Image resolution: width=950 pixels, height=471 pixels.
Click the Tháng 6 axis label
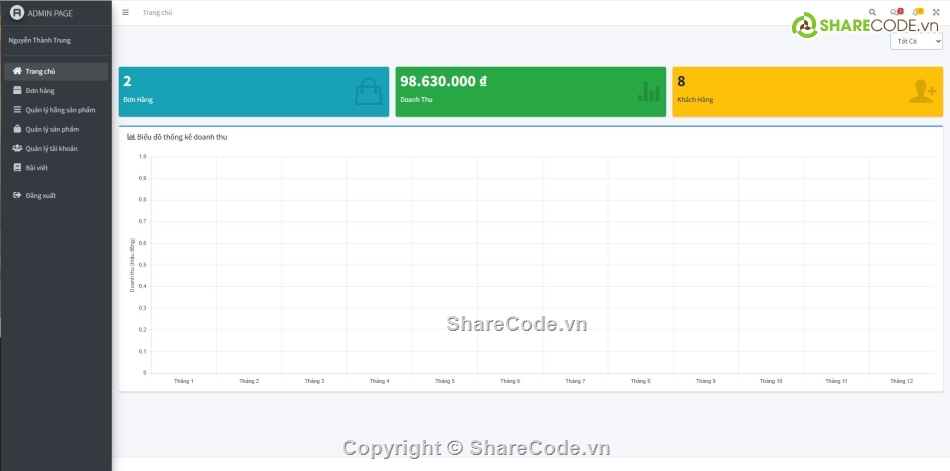pos(510,381)
